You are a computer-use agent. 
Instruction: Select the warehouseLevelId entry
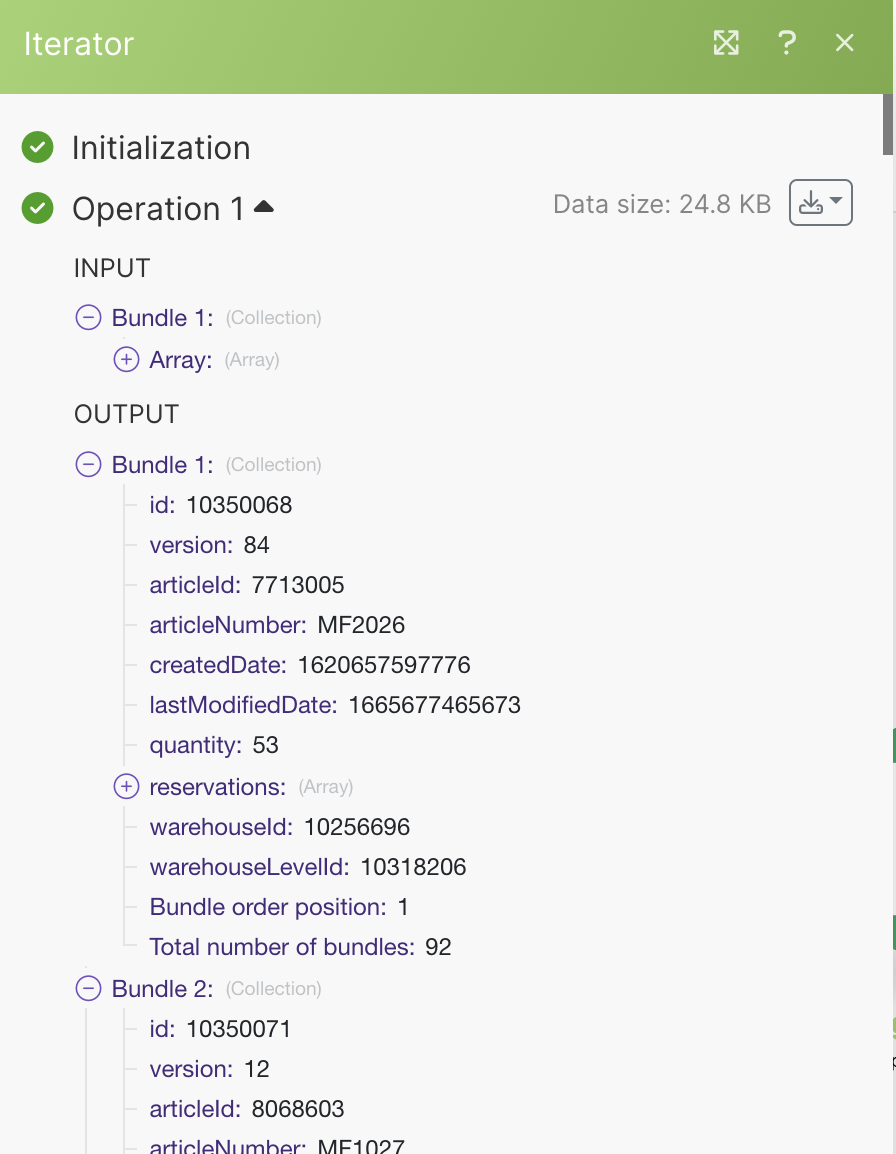[x=308, y=867]
